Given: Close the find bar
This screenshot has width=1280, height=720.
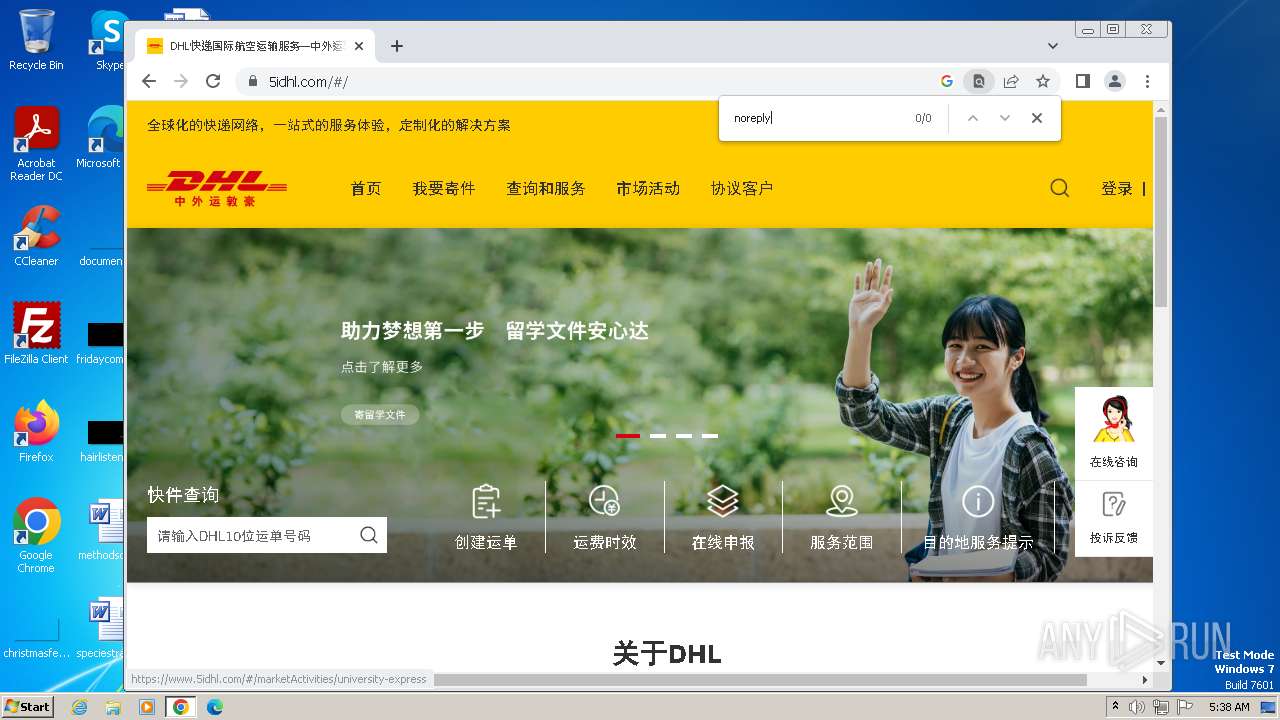Looking at the screenshot, I should [x=1037, y=118].
